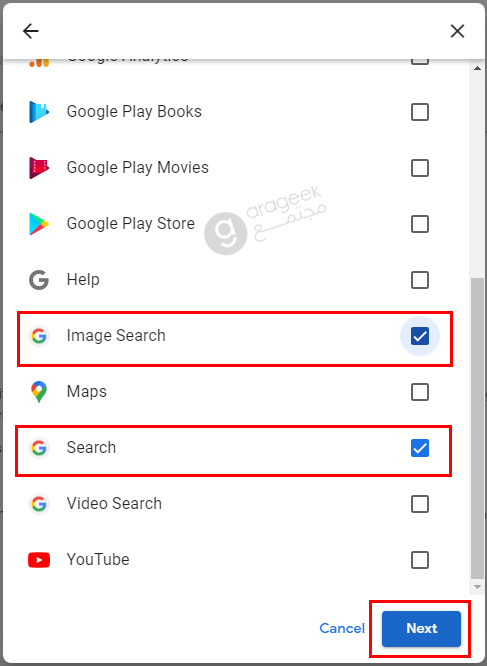487x666 pixels.
Task: Click the Maps pin icon
Action: coord(39,392)
